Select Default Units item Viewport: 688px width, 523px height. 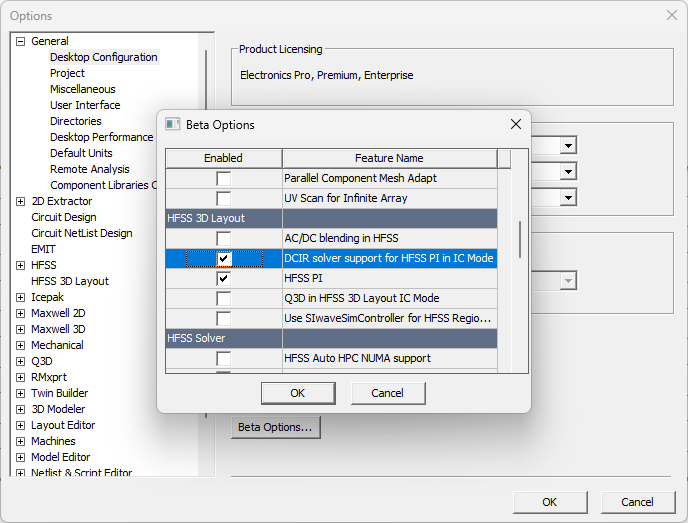click(81, 153)
